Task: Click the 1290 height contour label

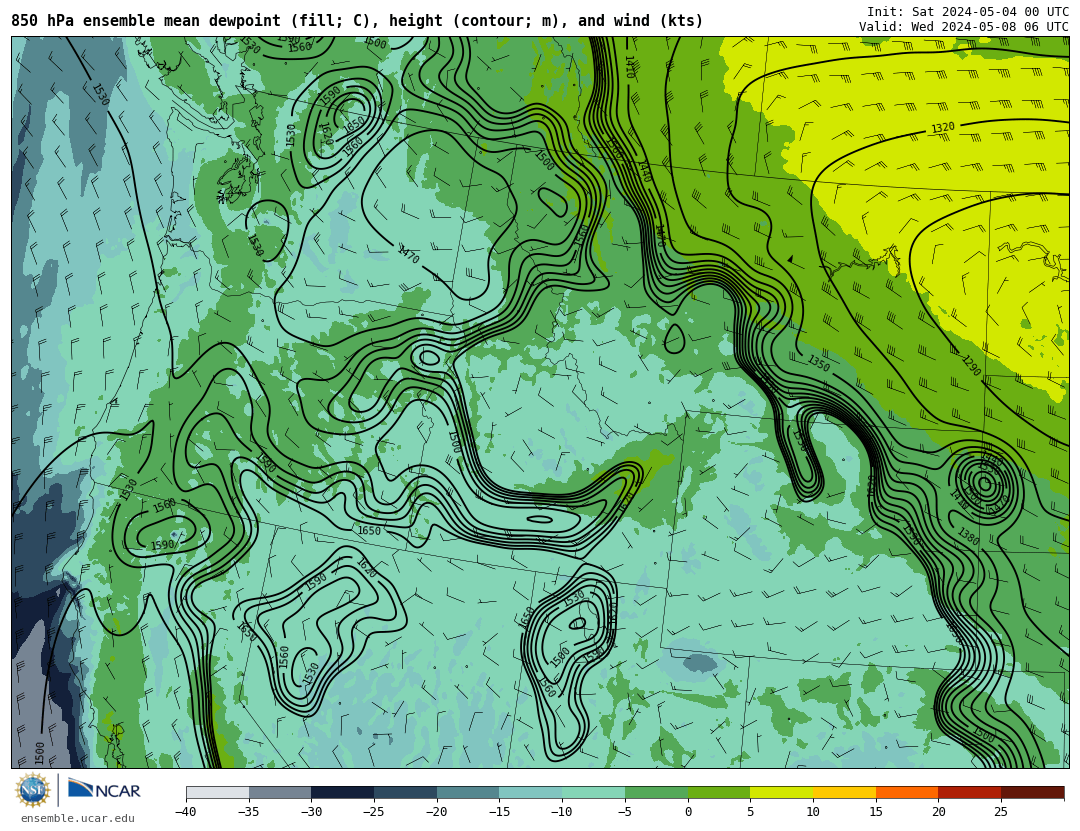Action: click(970, 366)
